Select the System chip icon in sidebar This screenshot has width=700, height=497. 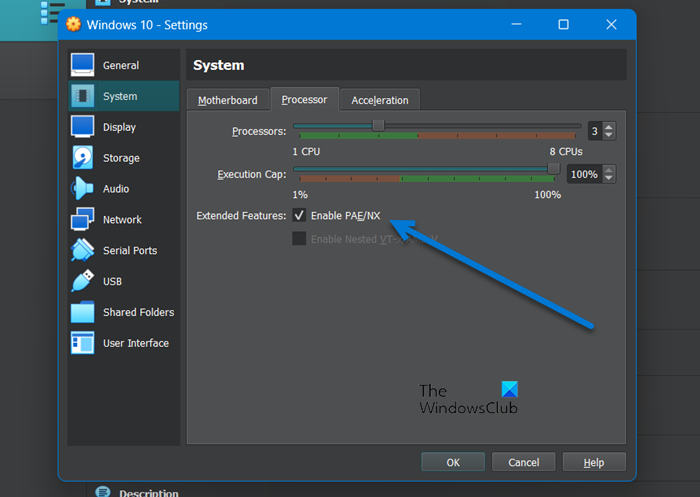(83, 96)
